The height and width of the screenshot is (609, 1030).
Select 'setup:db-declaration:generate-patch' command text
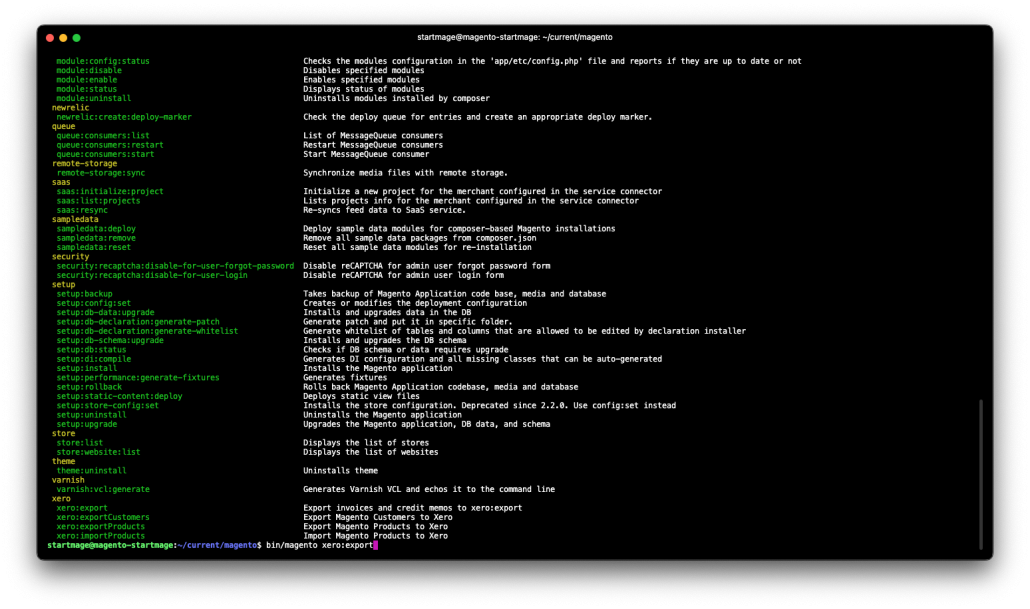138,322
